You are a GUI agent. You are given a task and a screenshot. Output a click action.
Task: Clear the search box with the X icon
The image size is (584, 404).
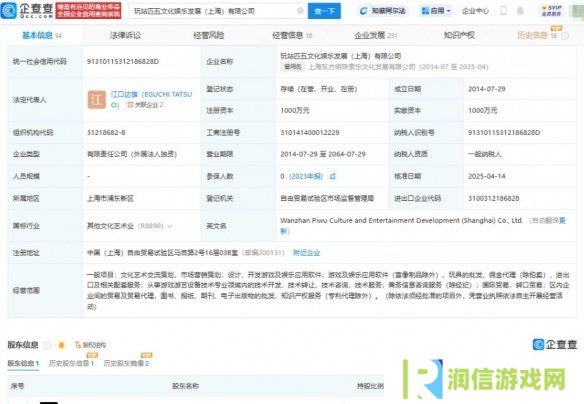(x=300, y=11)
